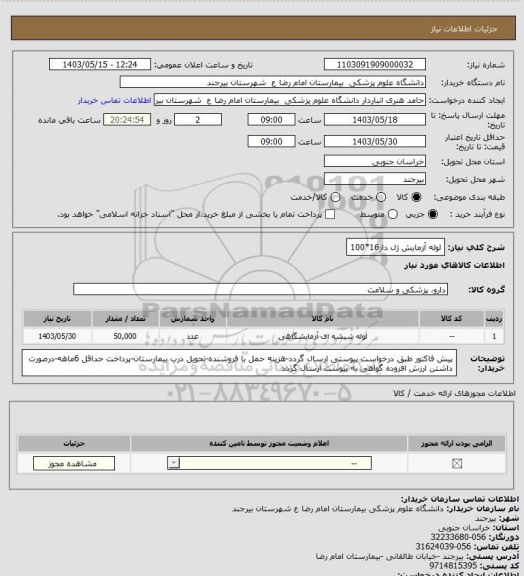Click the response deadline hour 09:00 field
The image size is (524, 576).
click(272, 120)
